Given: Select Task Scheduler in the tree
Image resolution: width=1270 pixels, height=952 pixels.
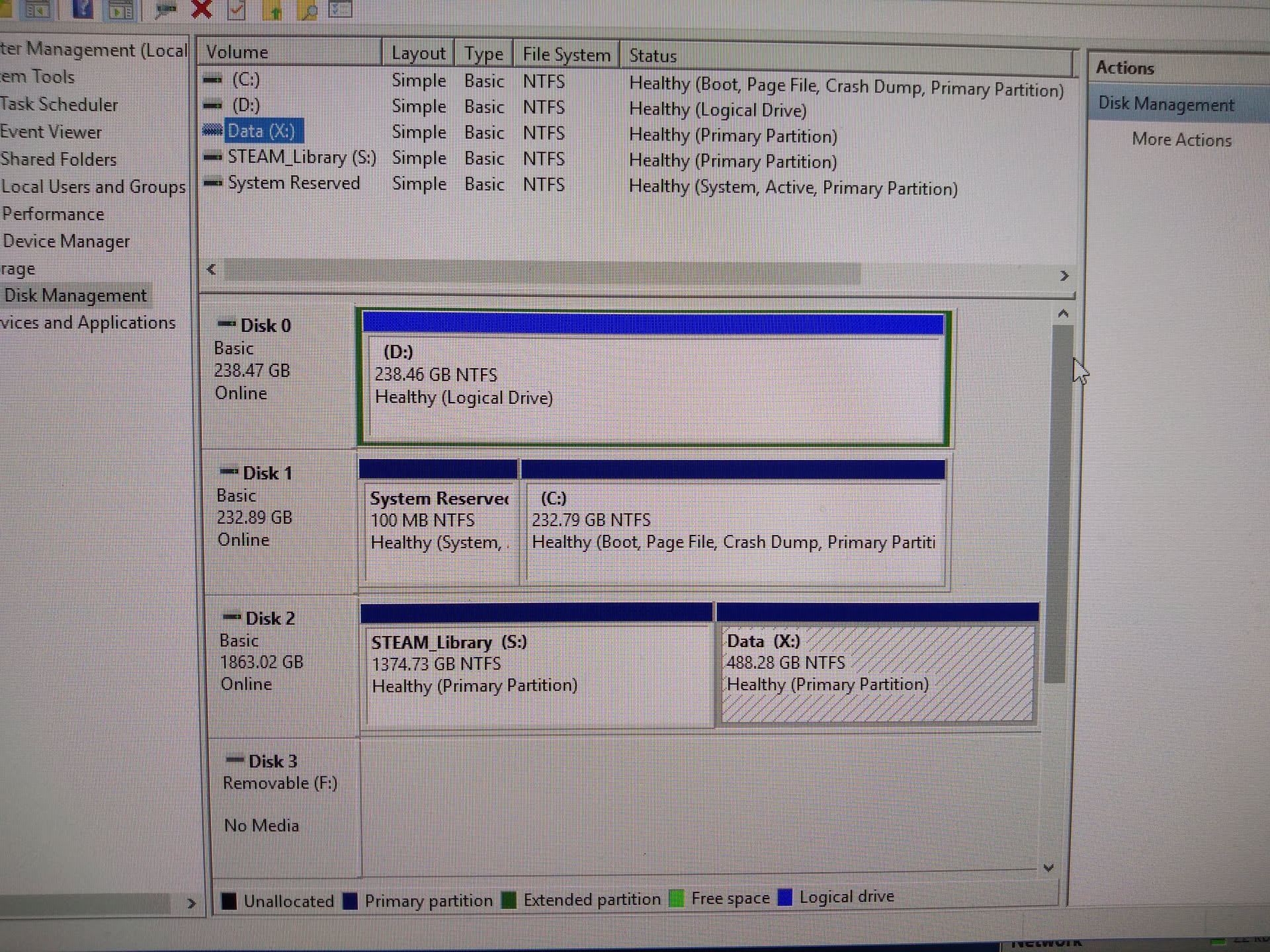Looking at the screenshot, I should pos(59,104).
